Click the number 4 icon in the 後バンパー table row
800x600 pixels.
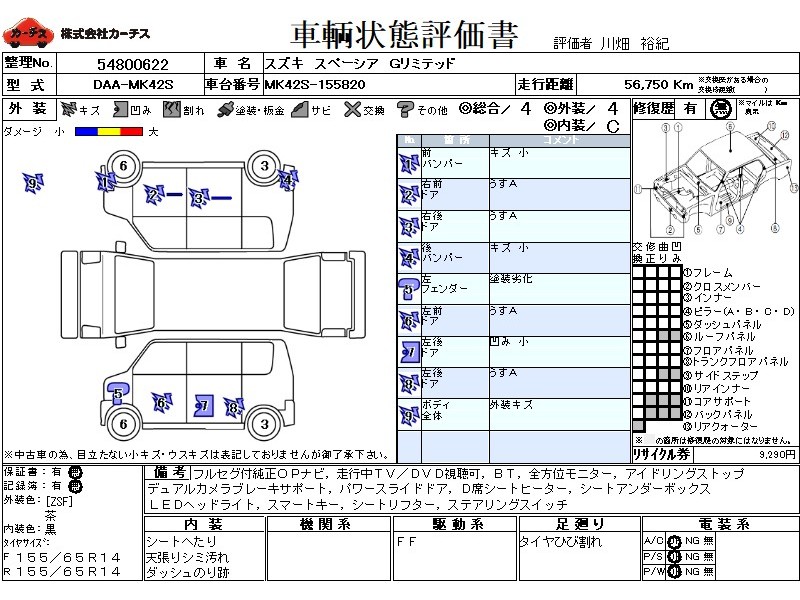(409, 258)
